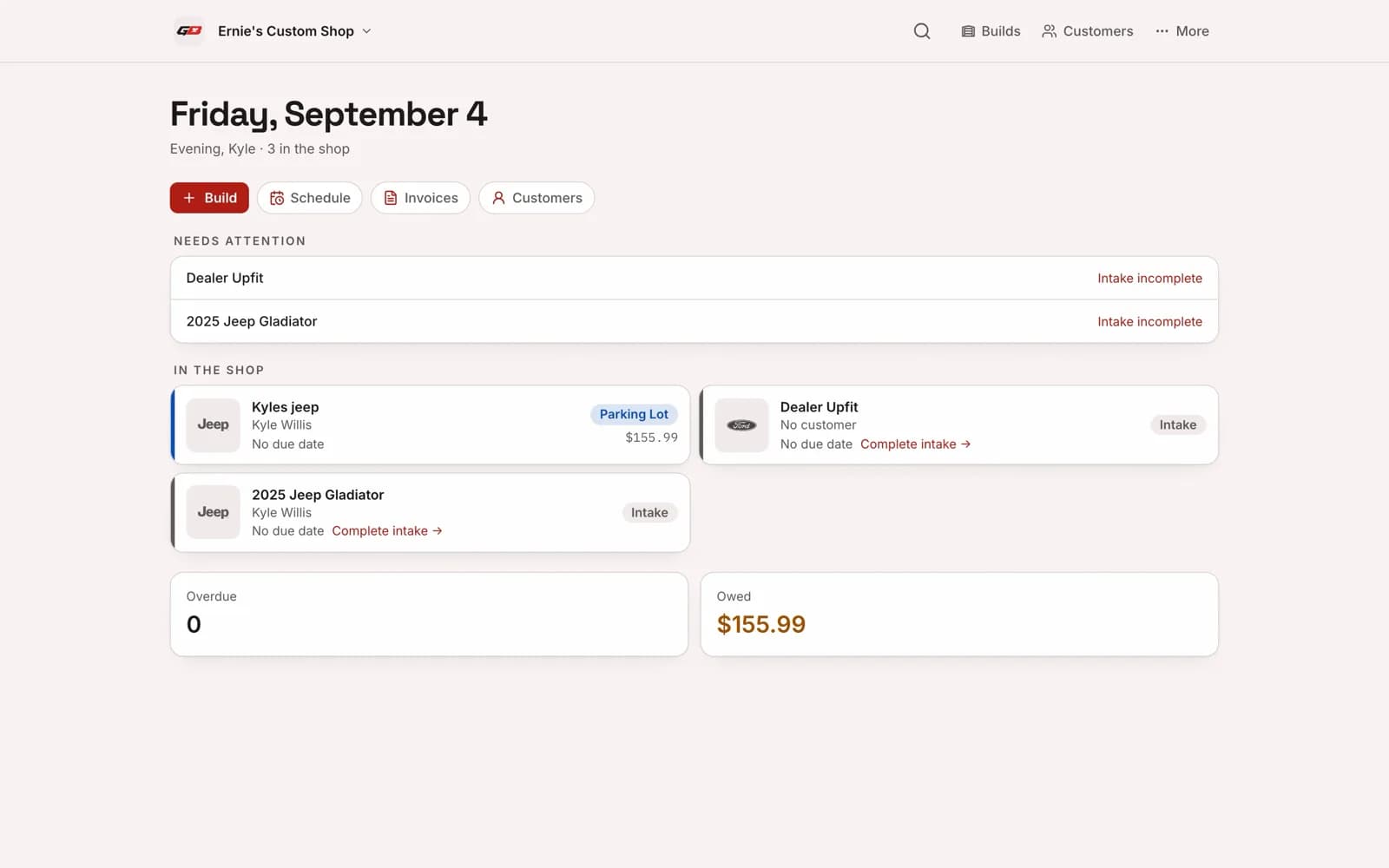Click the Parking Lot status badge
Viewport: 1389px width, 868px height.
[634, 415]
